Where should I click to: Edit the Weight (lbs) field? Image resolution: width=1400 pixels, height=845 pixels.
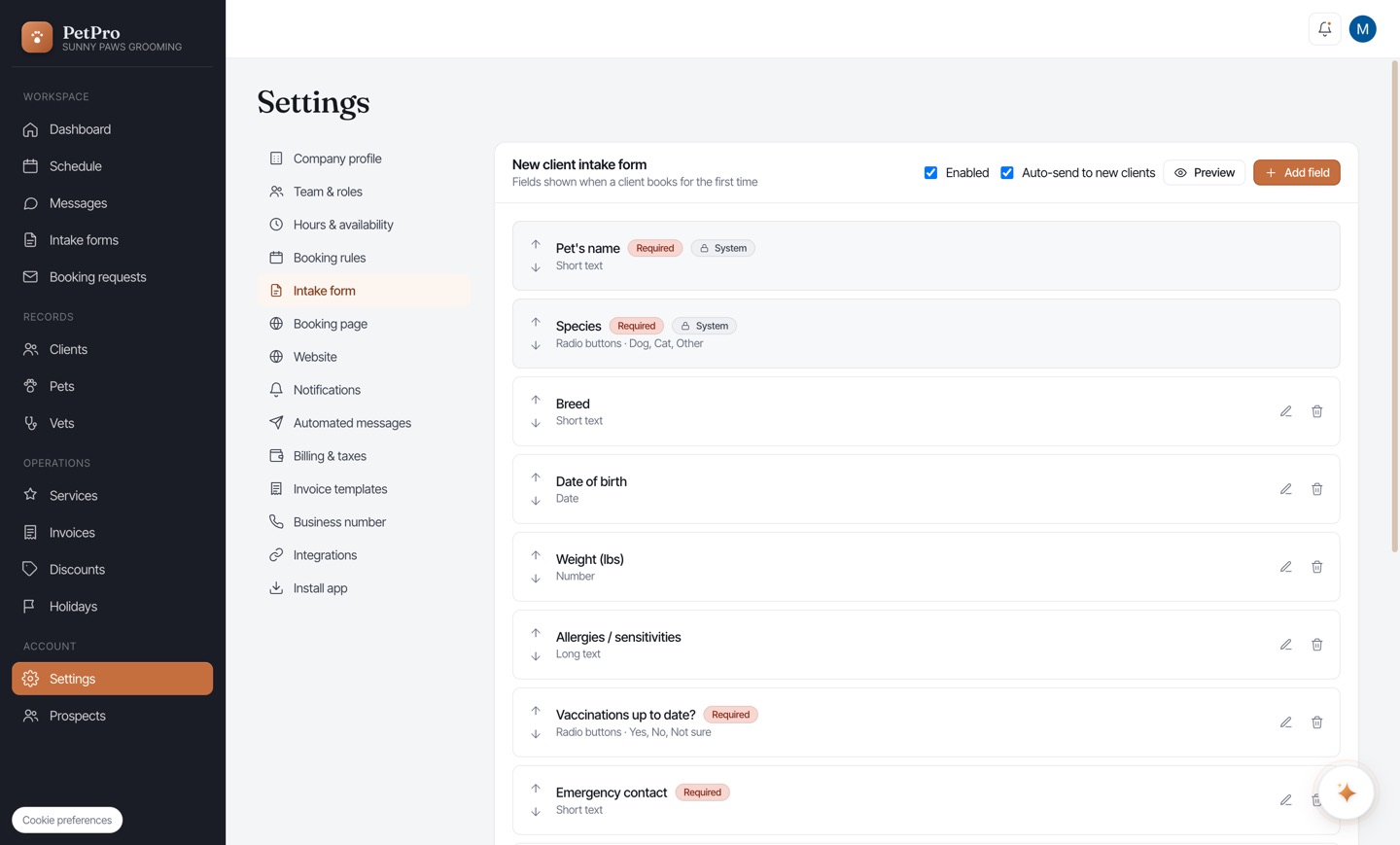click(1285, 567)
